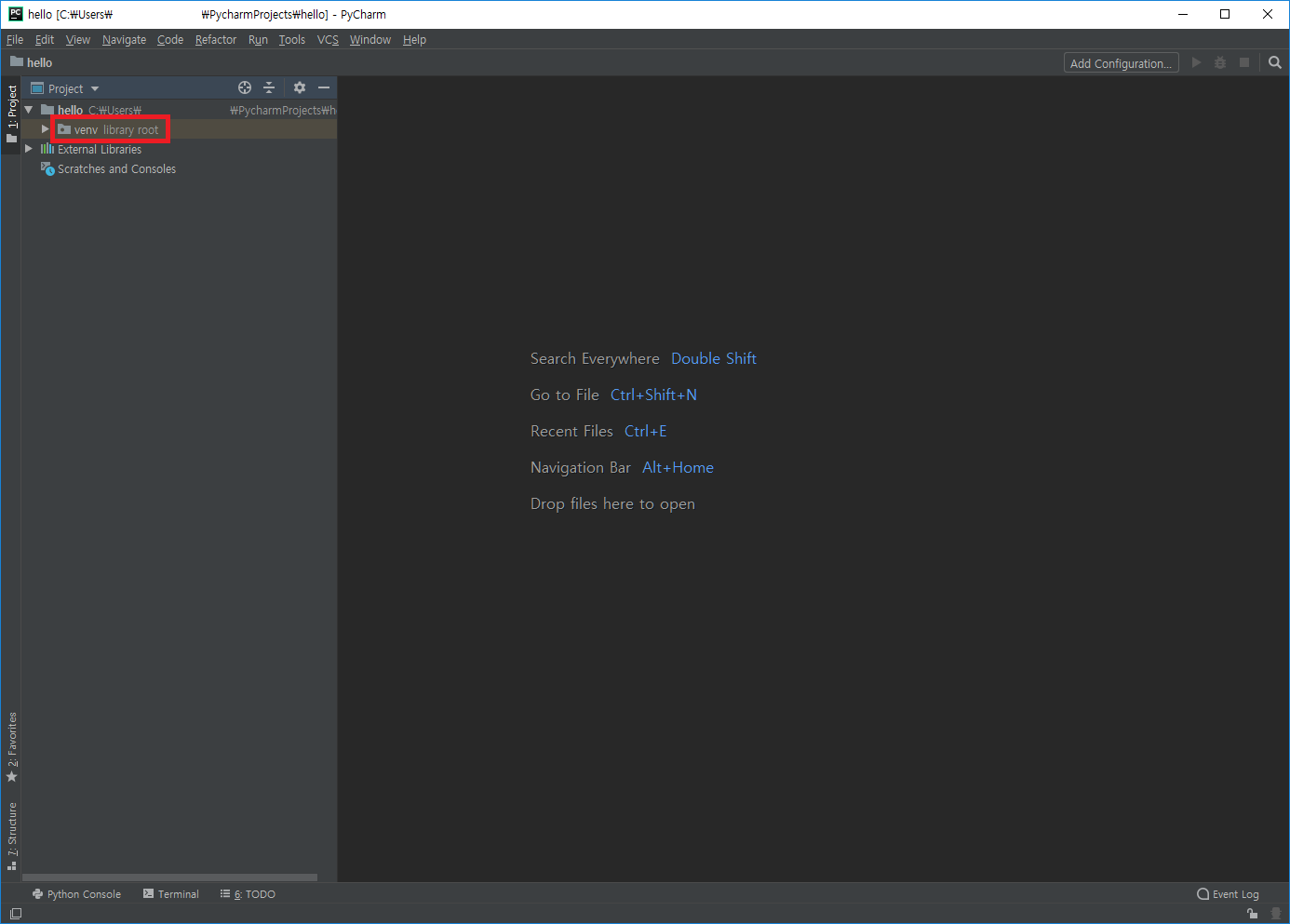The height and width of the screenshot is (924, 1290).
Task: Click the Ctrl+Shift+N shortcut text
Action: pos(653,395)
